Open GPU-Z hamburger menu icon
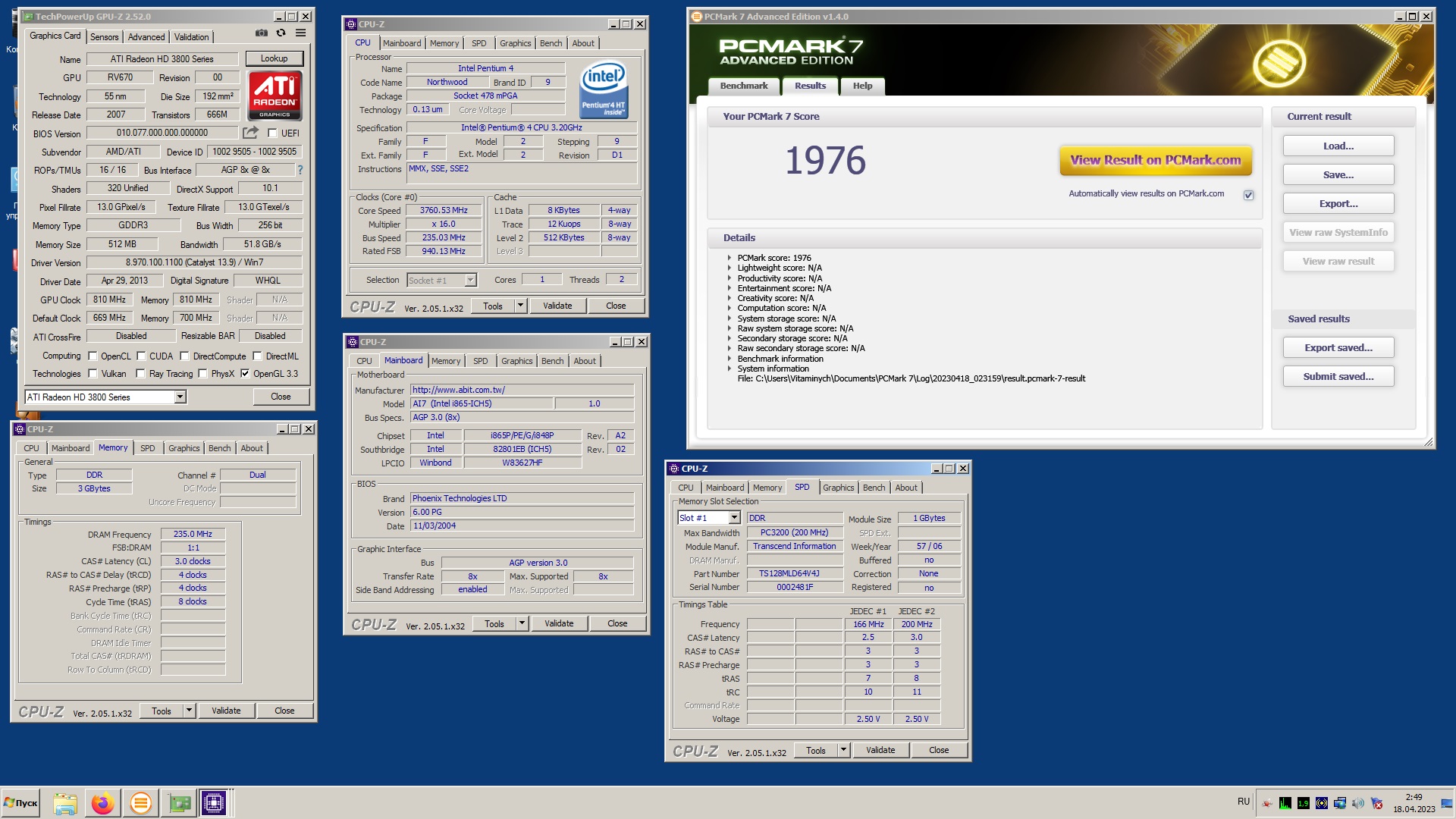The image size is (1456, 819). [300, 33]
